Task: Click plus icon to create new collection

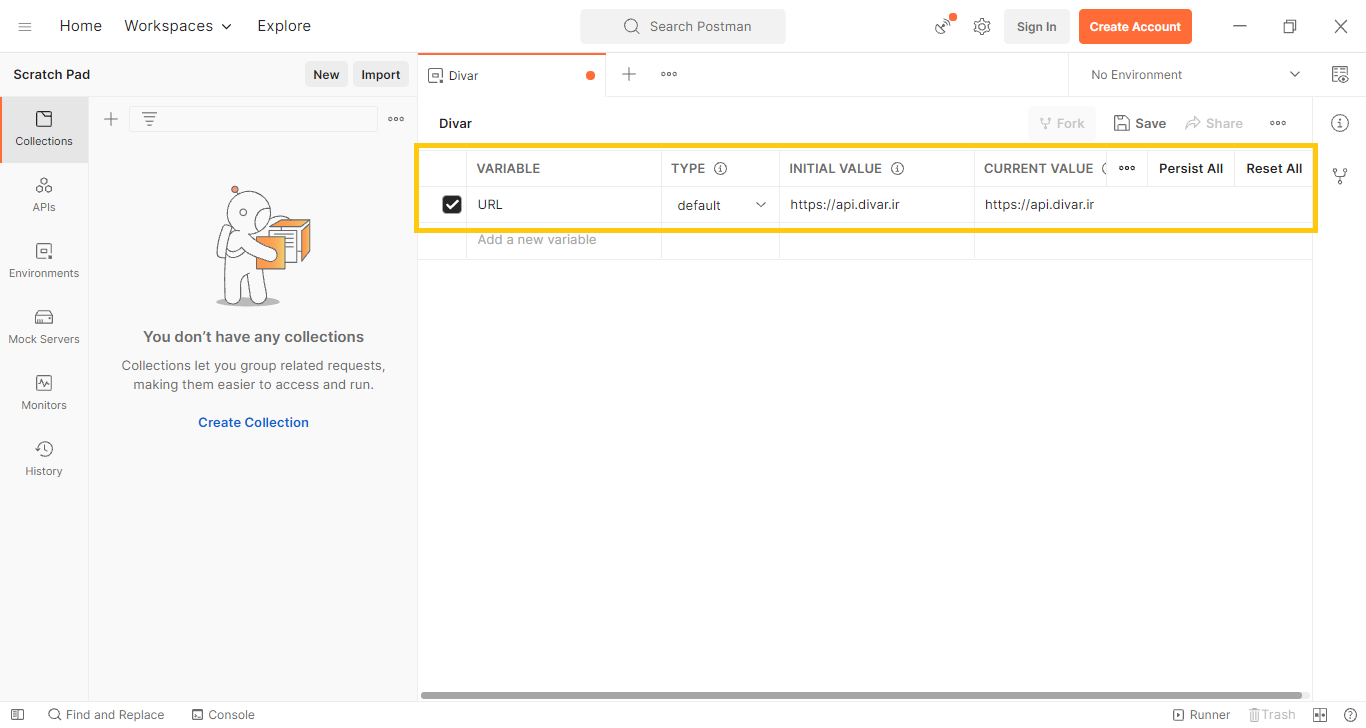Action: point(111,119)
